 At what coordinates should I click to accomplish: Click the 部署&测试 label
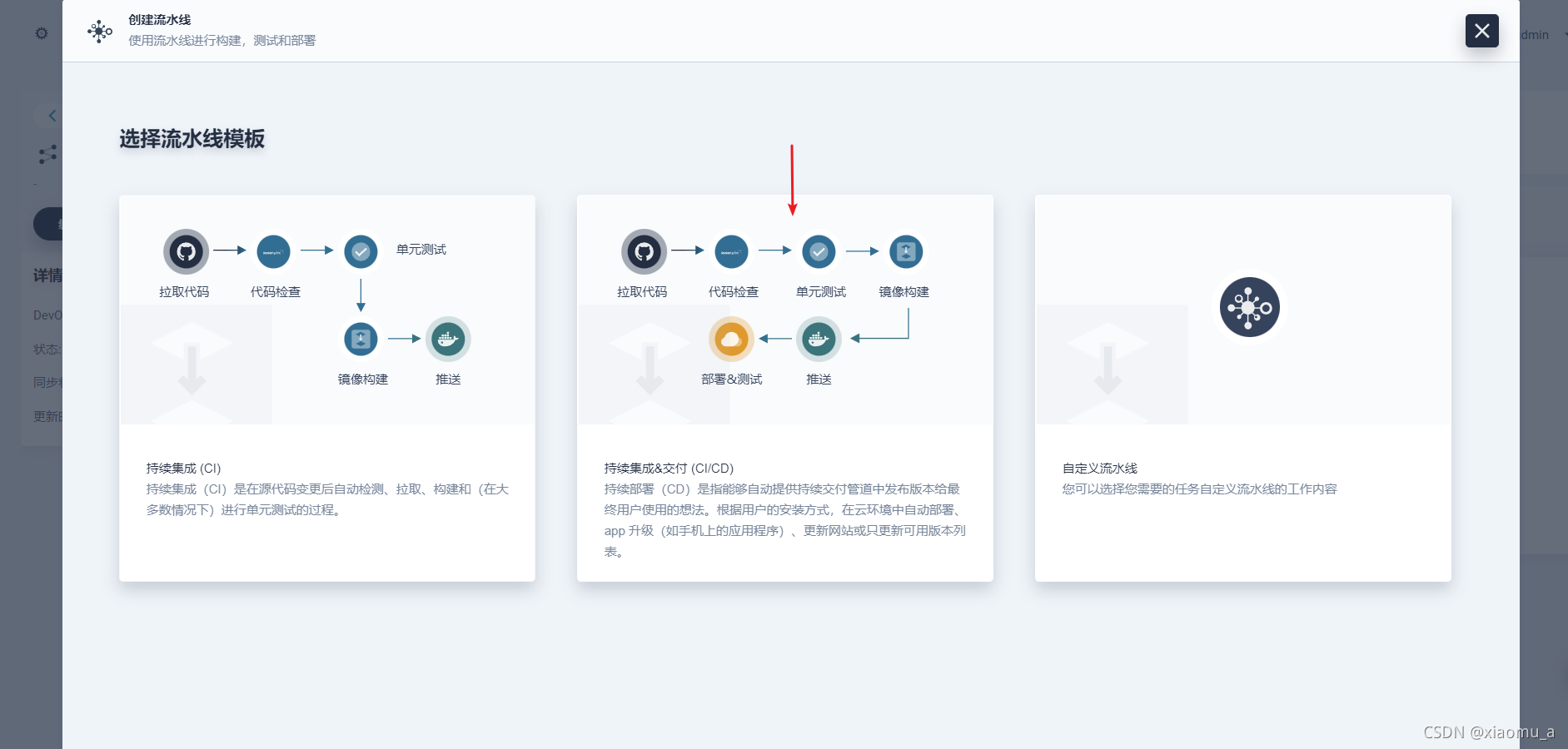732,379
